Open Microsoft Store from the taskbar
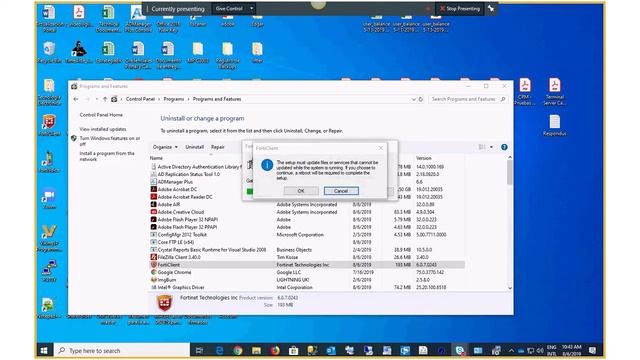The image size is (640, 360). click(x=293, y=351)
